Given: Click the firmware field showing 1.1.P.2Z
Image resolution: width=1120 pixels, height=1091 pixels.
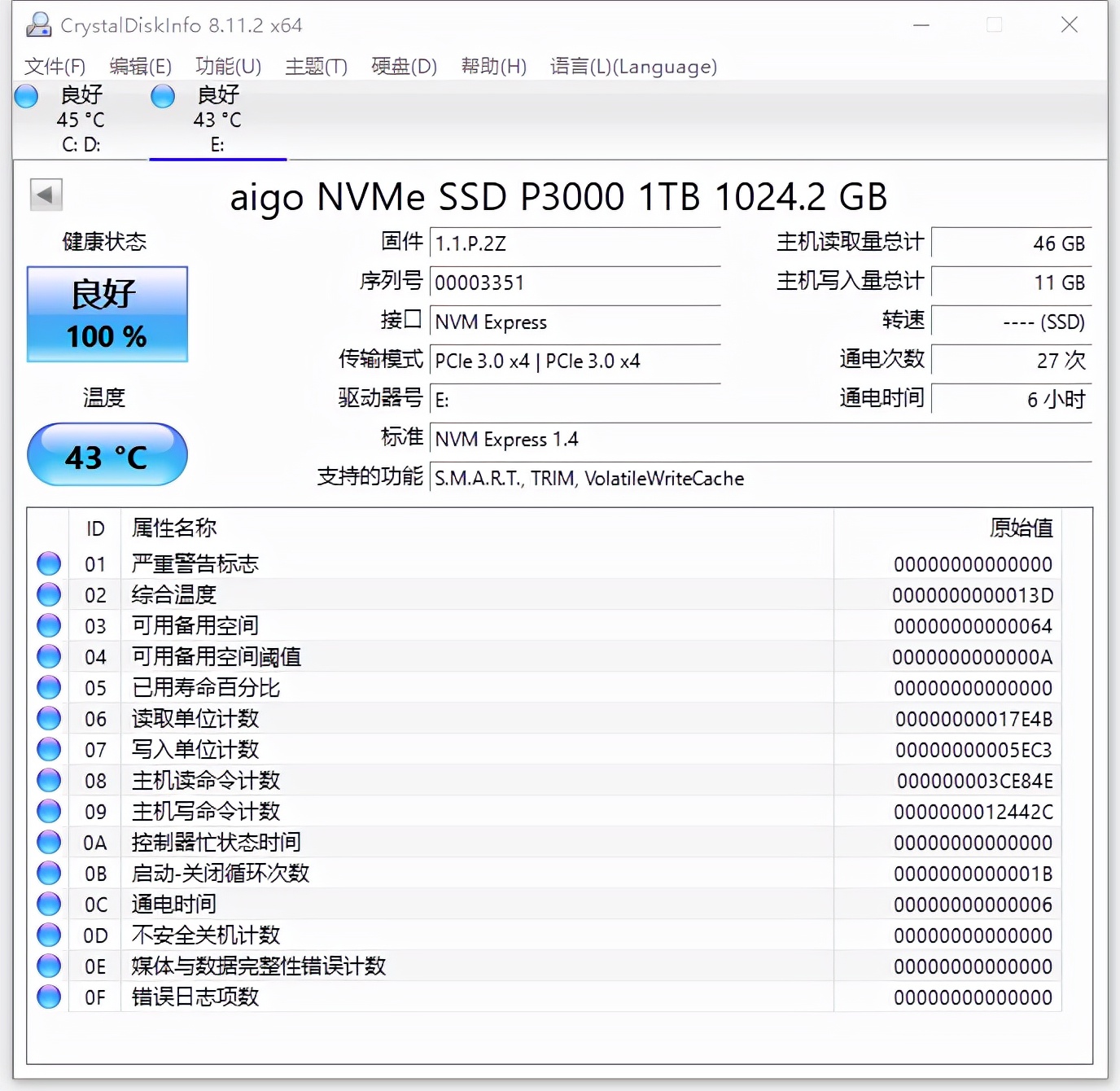Looking at the screenshot, I should [575, 242].
